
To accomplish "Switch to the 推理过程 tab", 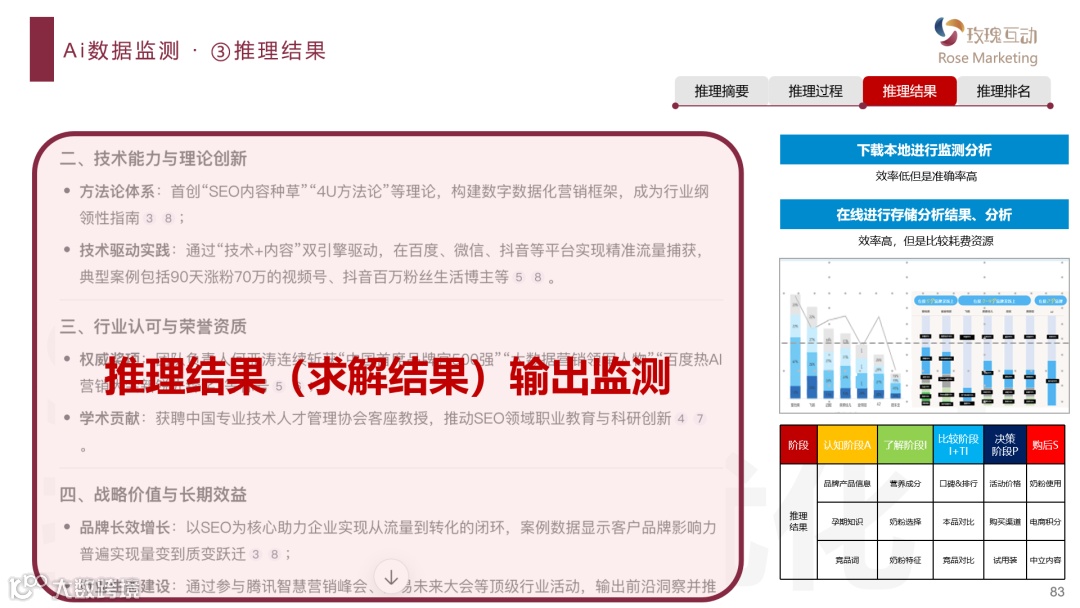I will tap(815, 91).
